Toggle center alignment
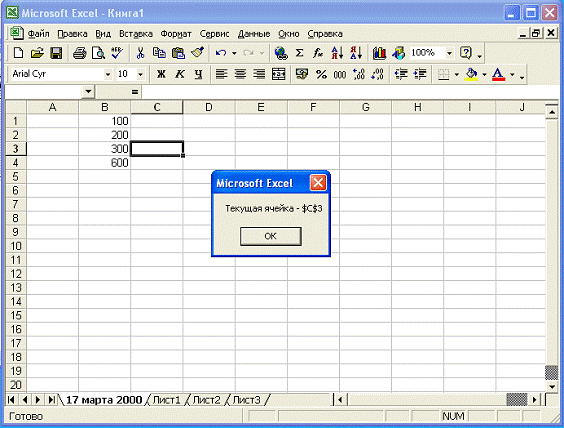Viewport: 564px width, 428px height. tap(240, 74)
